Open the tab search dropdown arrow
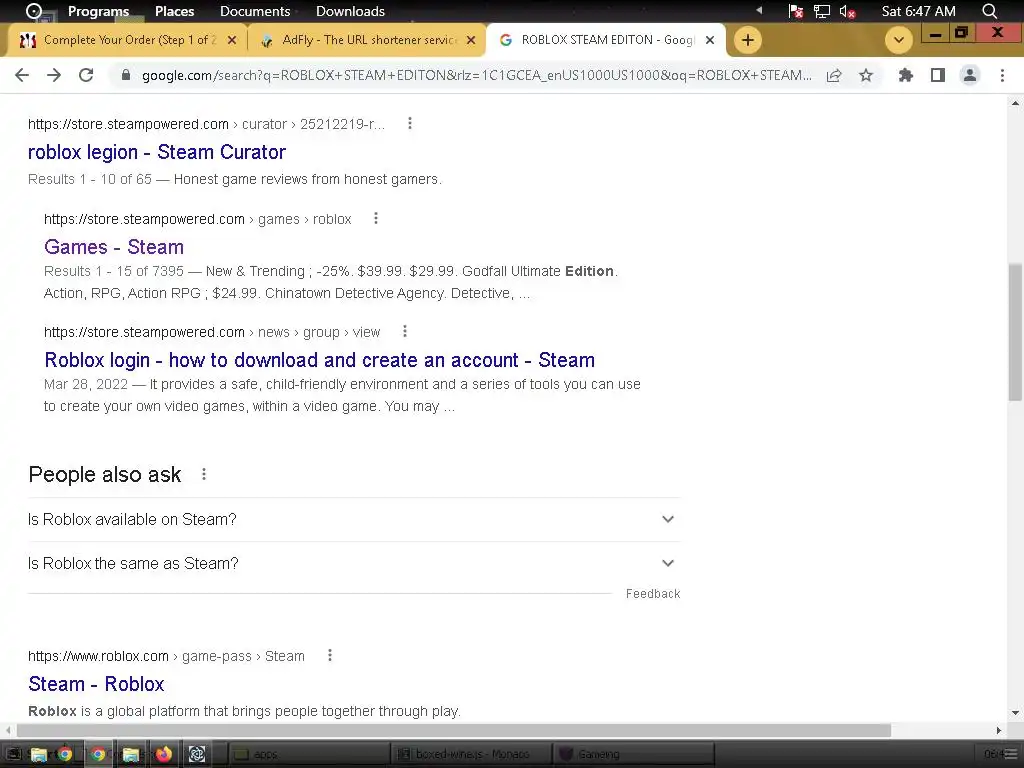The height and width of the screenshot is (768, 1024). [x=899, y=40]
